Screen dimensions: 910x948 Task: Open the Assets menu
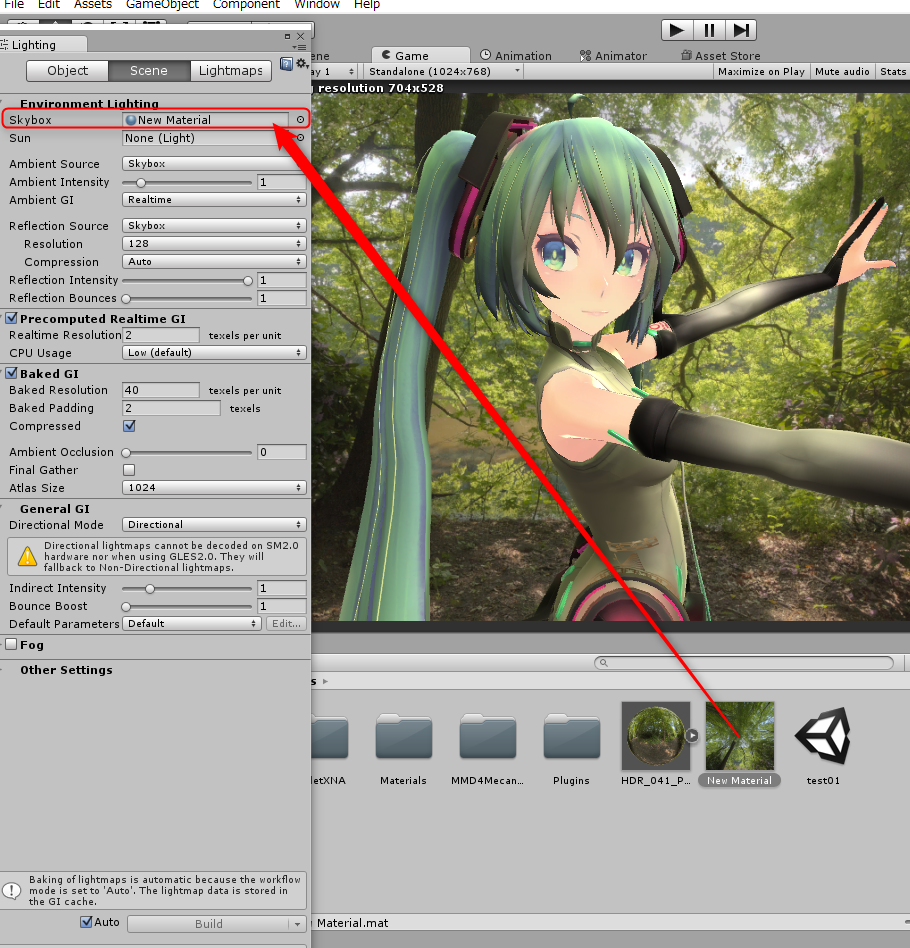[x=93, y=5]
